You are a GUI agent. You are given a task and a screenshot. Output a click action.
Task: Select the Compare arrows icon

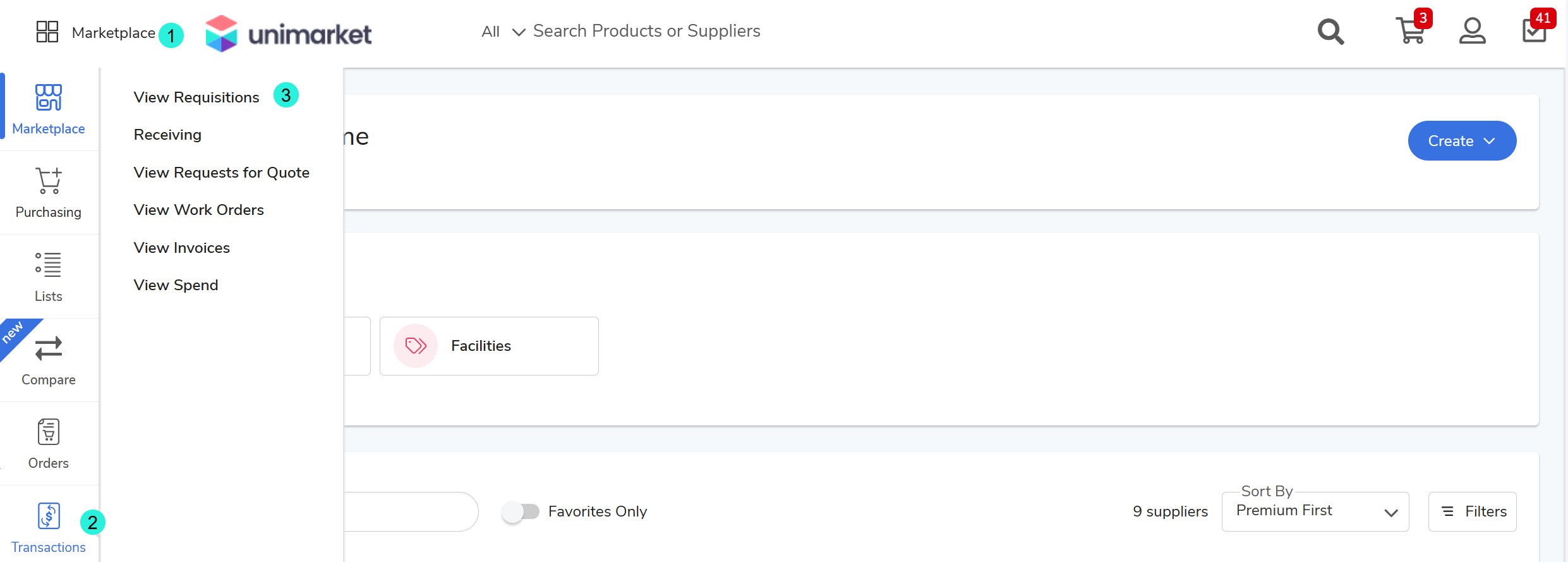49,348
